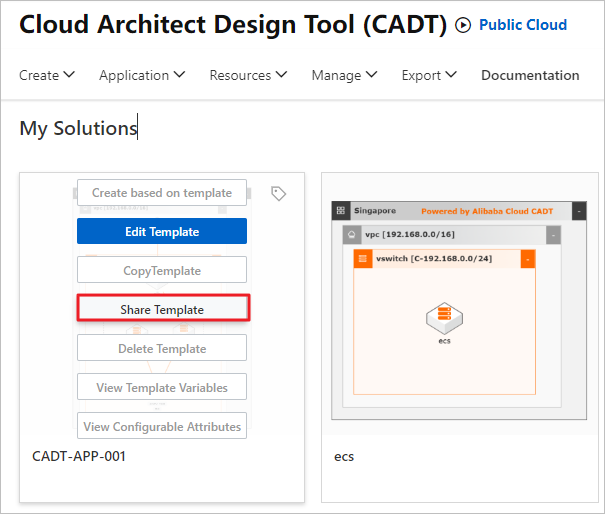
Task: Expand the Resources menu
Action: pyautogui.click(x=248, y=75)
